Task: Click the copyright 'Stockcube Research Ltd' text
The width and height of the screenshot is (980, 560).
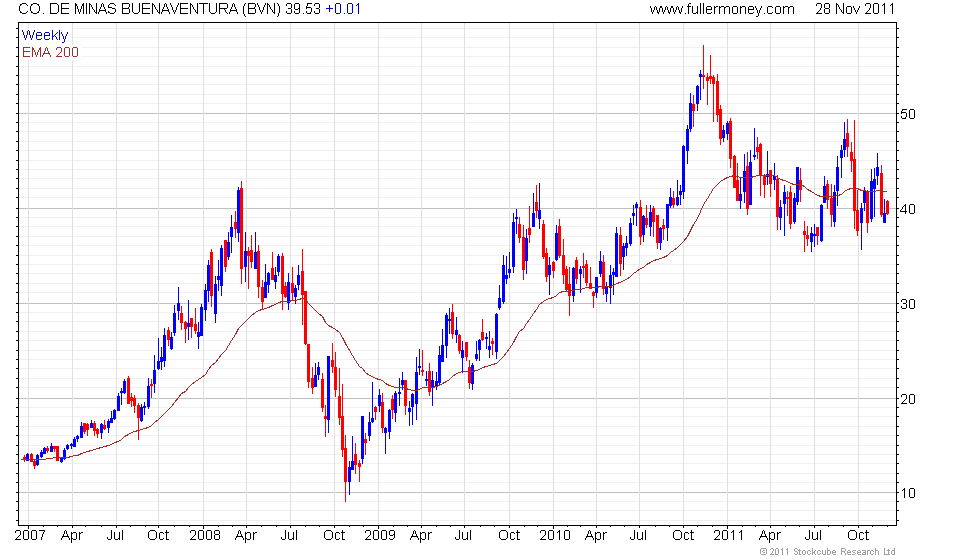Action: (x=828, y=552)
